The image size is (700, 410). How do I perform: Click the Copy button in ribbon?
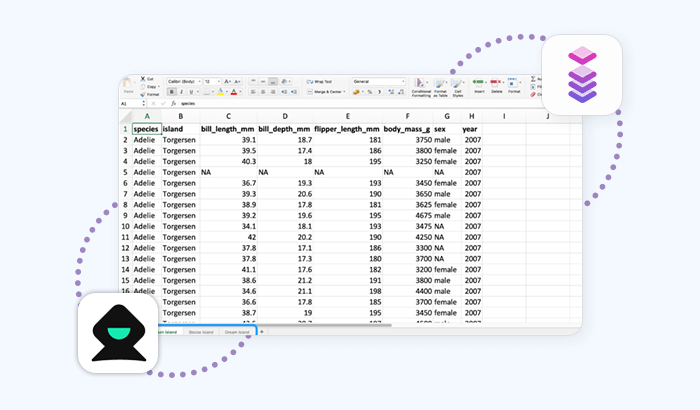pos(149,87)
